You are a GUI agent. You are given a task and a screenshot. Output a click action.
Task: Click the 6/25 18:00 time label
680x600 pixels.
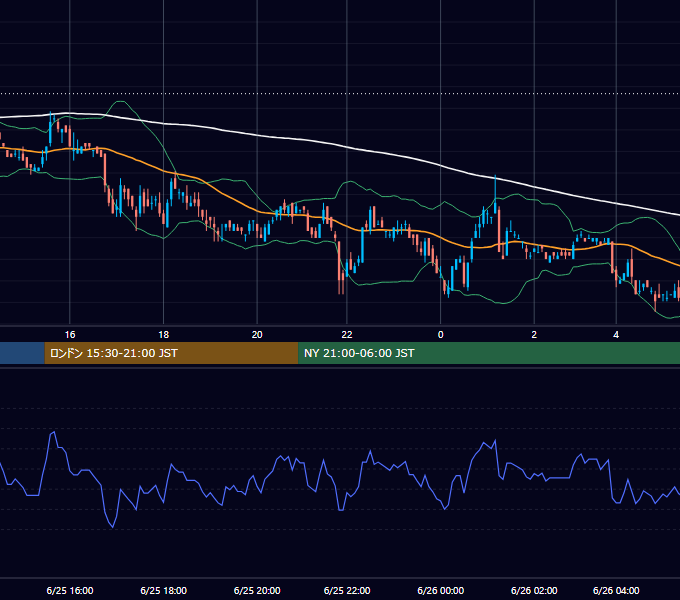pyautogui.click(x=163, y=590)
